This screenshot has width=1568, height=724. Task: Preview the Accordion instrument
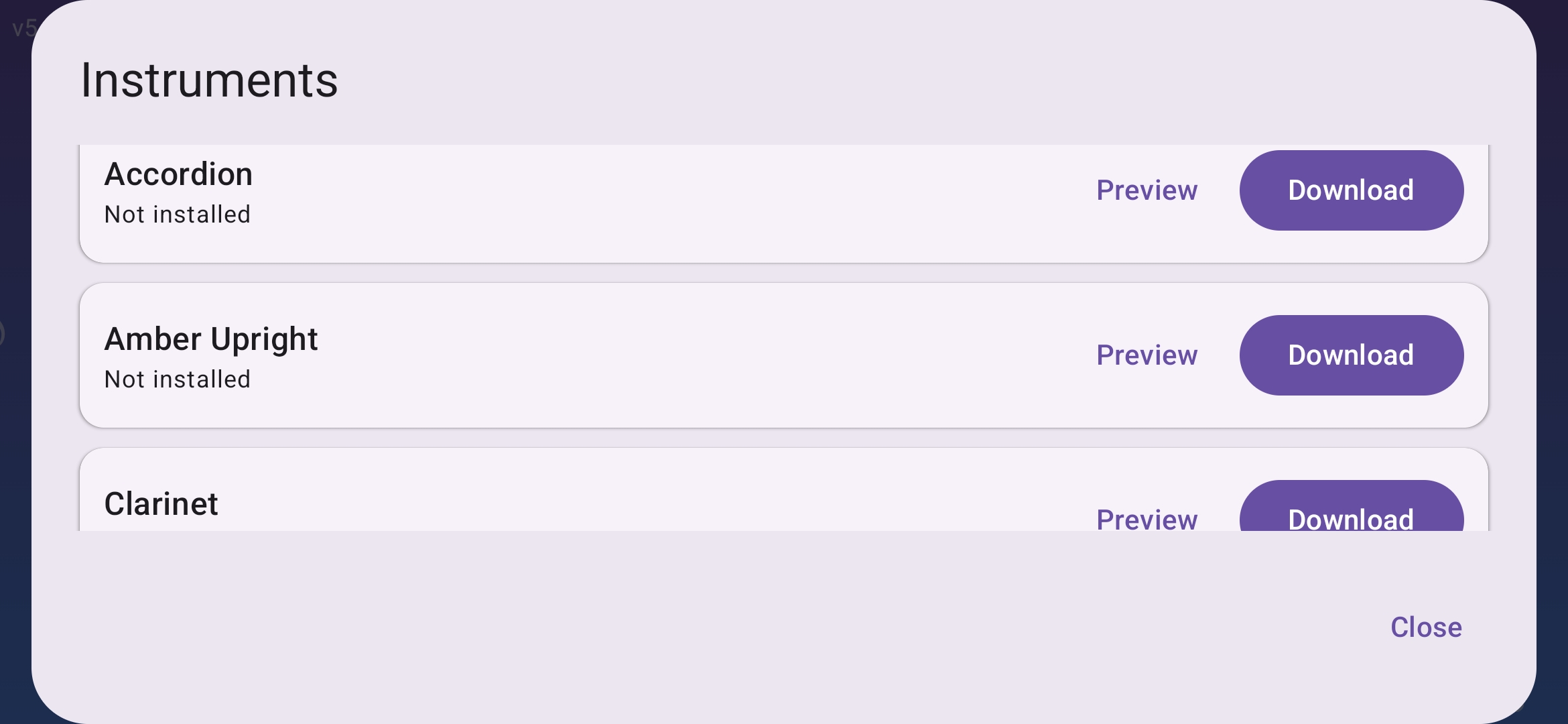coord(1147,190)
